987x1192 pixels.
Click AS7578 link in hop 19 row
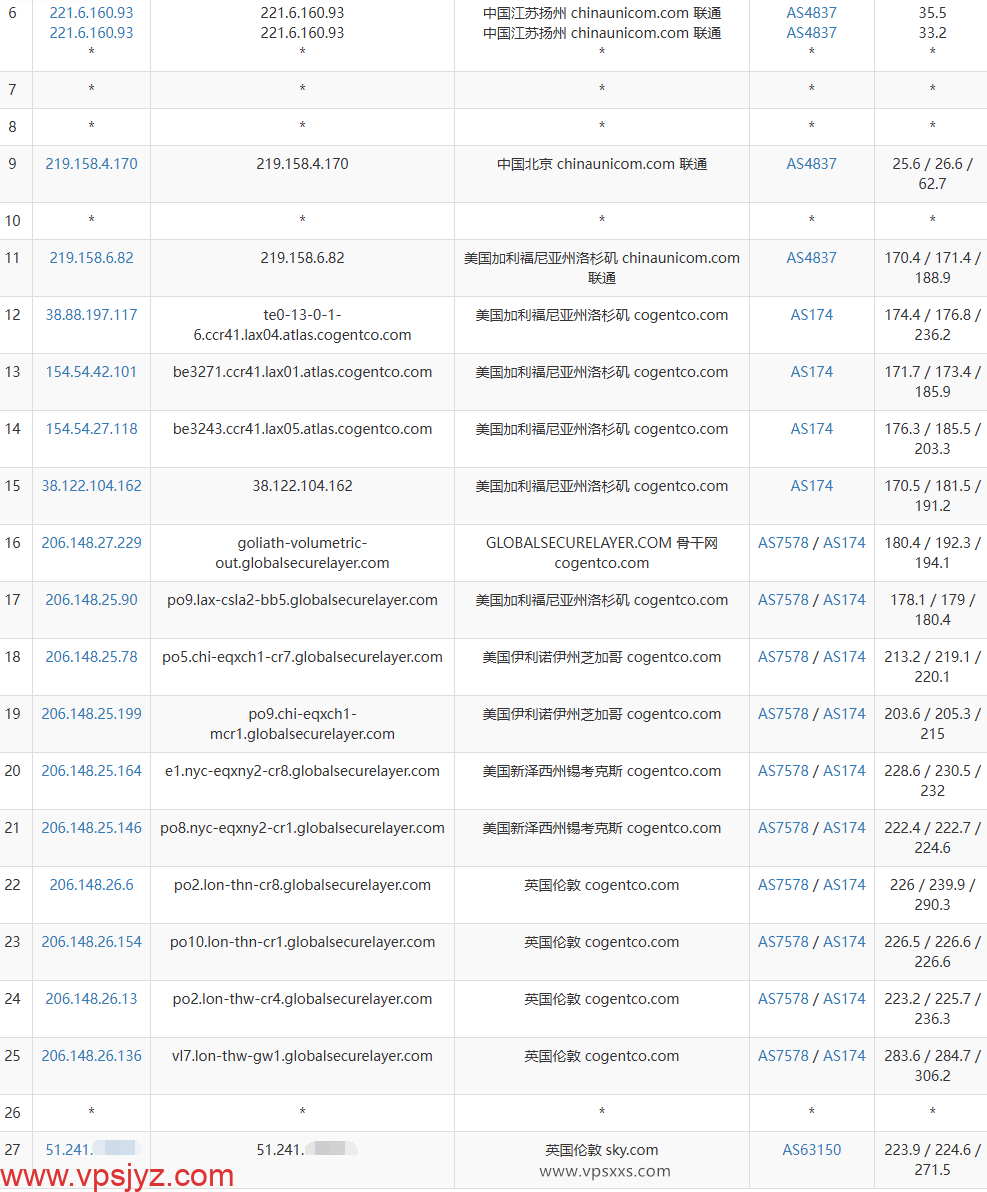[783, 715]
